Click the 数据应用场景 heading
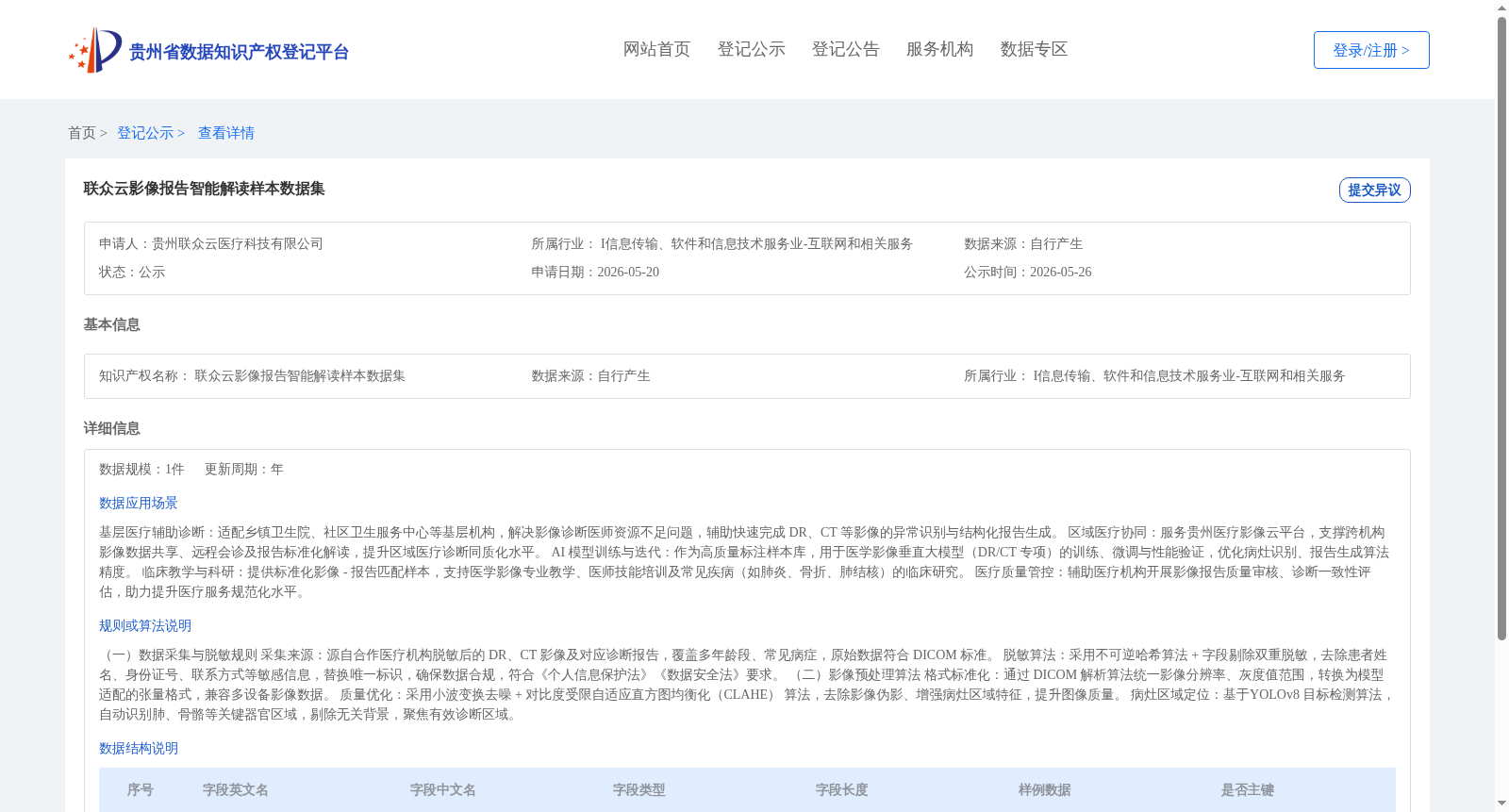Viewport: 1509px width, 812px height. tap(139, 503)
